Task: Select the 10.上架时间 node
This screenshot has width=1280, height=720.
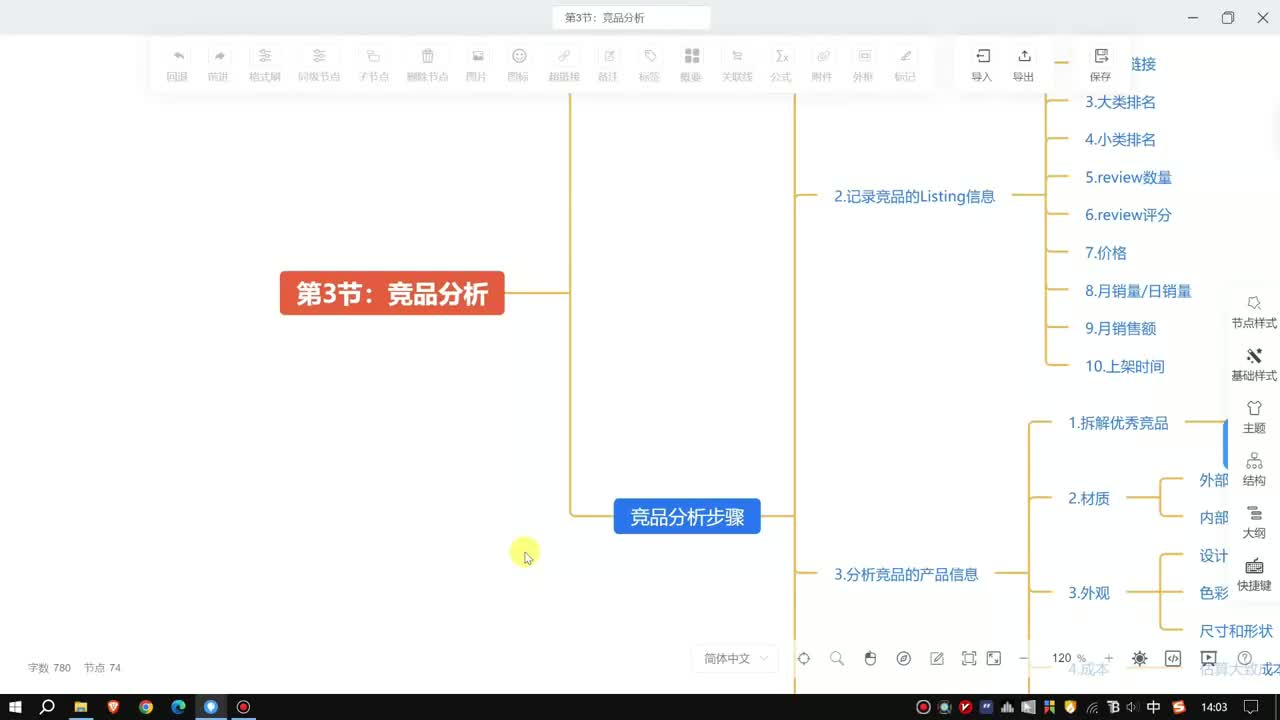Action: 1125,366
